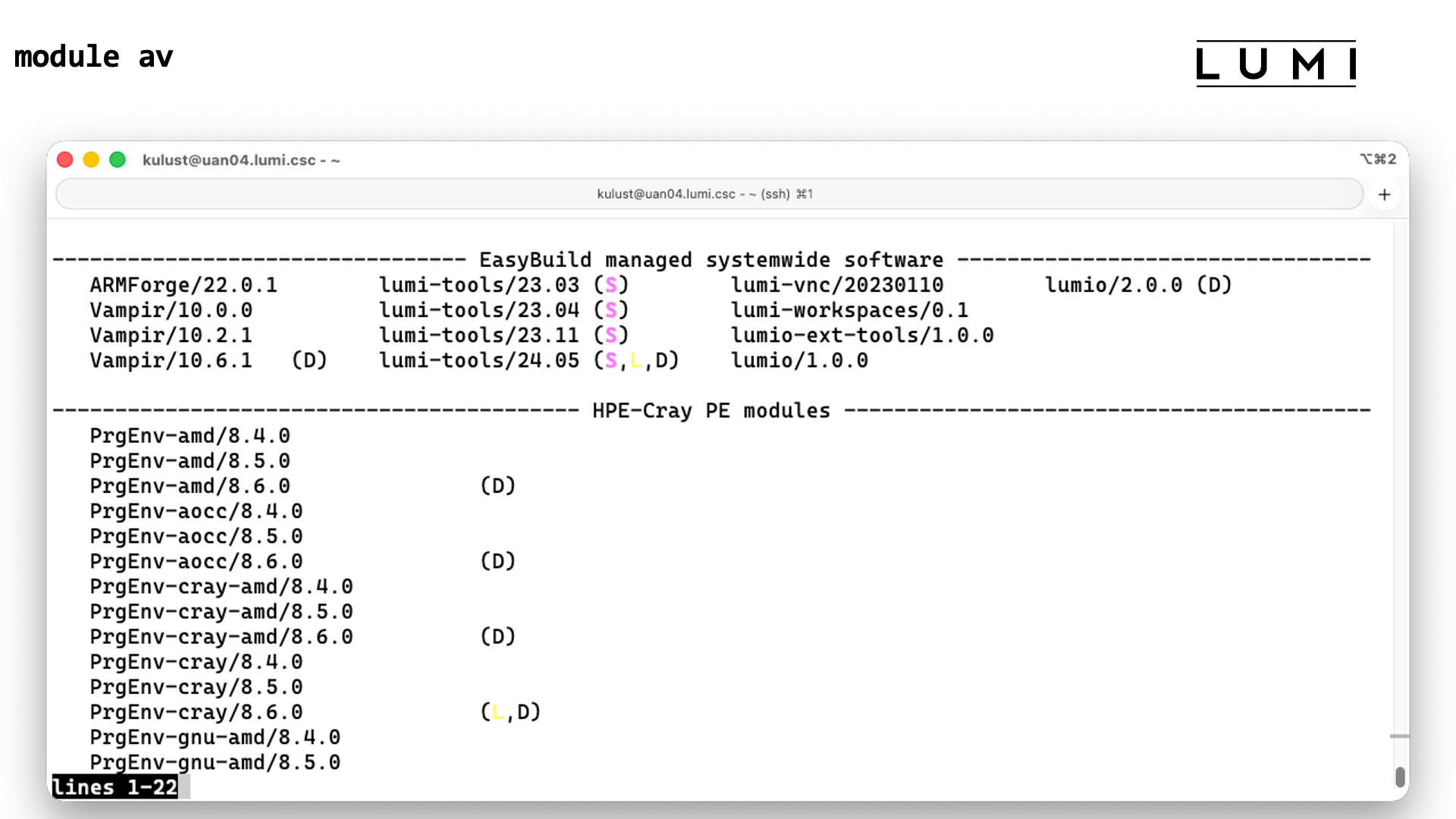Click the LUMI logo
Viewport: 1456px width, 819px height.
1276,64
